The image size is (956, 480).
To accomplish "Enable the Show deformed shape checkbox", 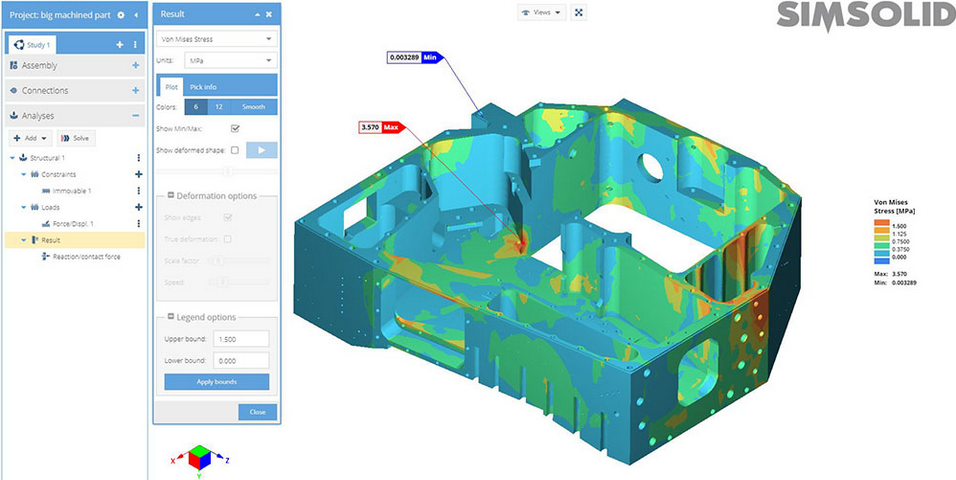I will pyautogui.click(x=235, y=150).
